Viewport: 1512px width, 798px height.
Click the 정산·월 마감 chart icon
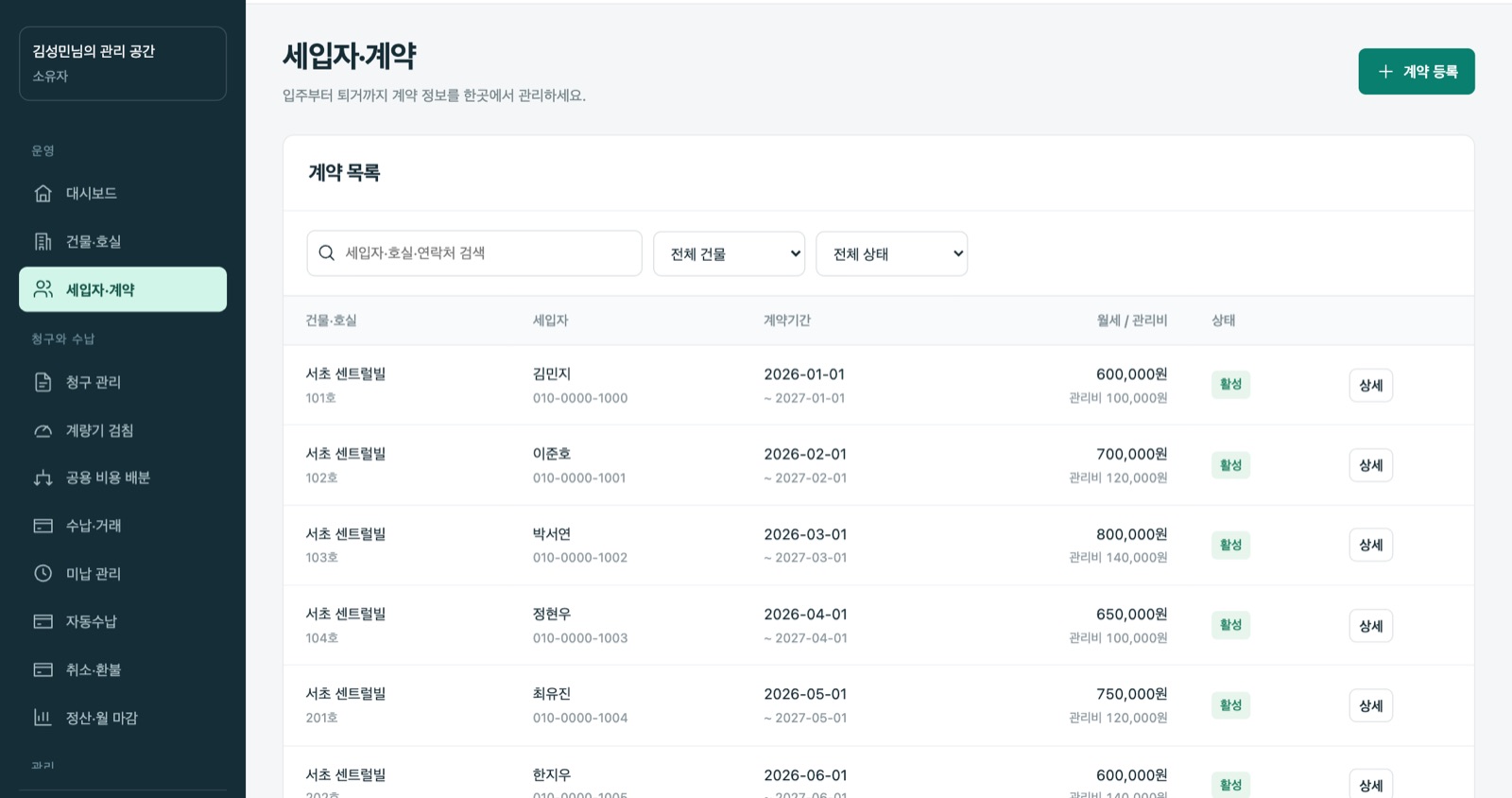(43, 718)
